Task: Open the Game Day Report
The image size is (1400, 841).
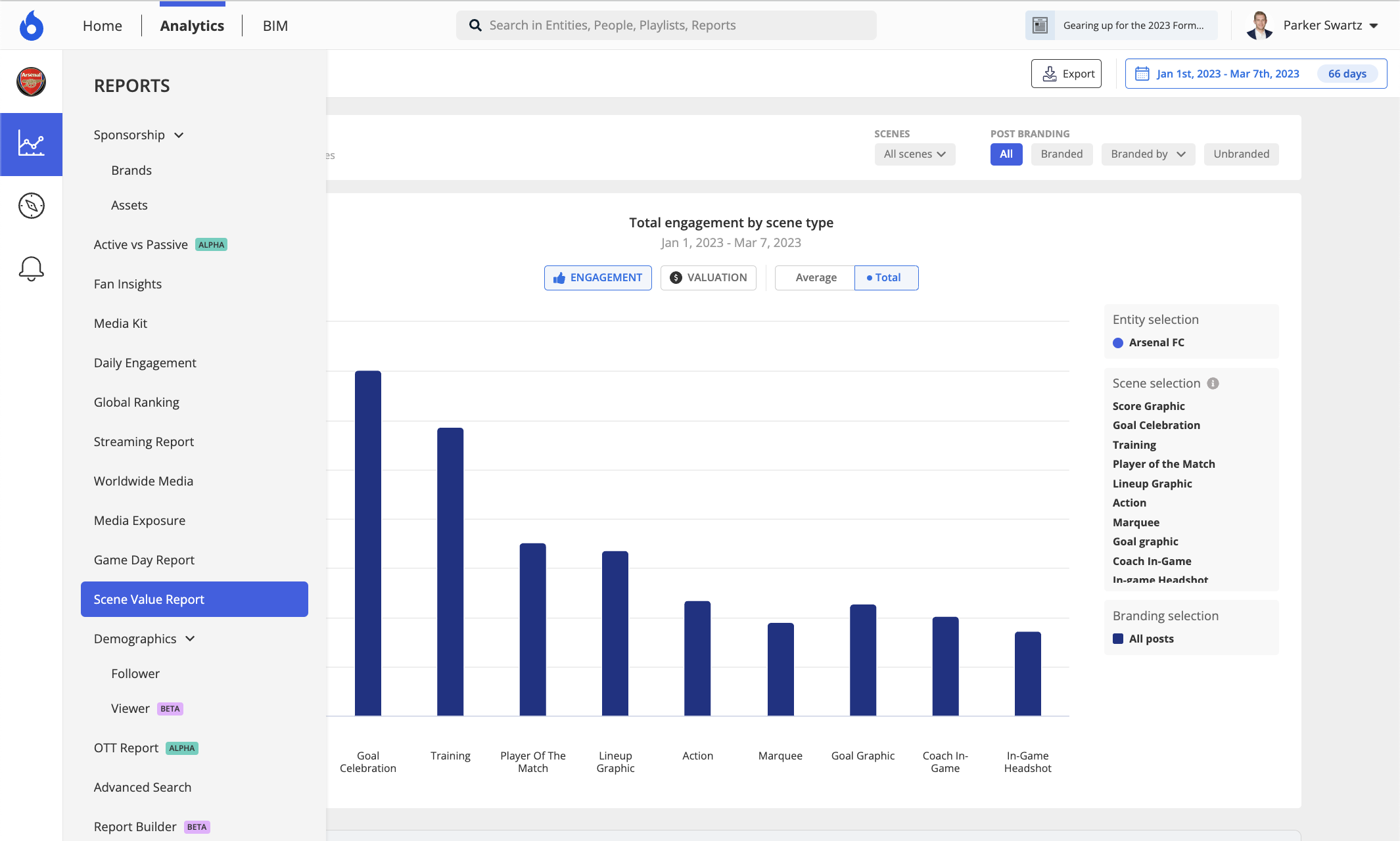Action: (143, 559)
